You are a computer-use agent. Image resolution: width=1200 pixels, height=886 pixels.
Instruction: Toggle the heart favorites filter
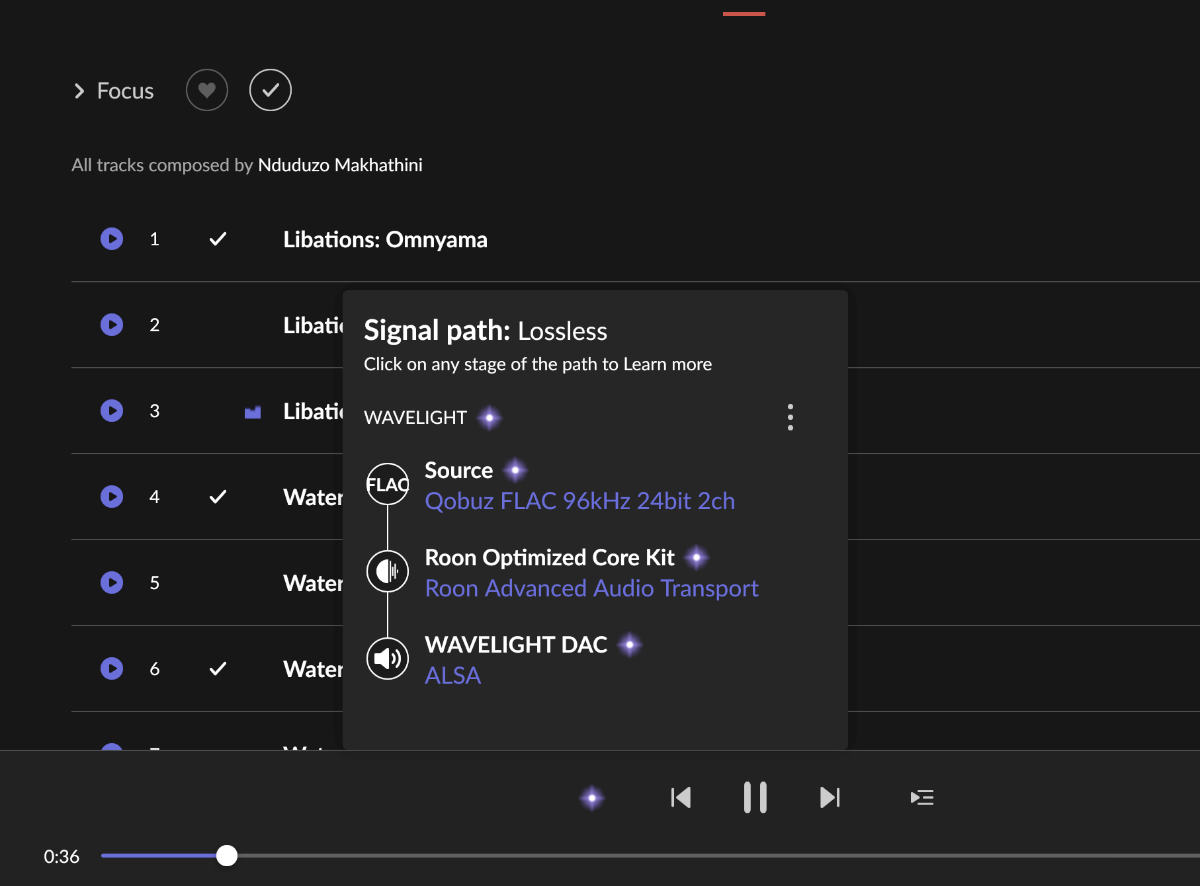click(x=207, y=91)
